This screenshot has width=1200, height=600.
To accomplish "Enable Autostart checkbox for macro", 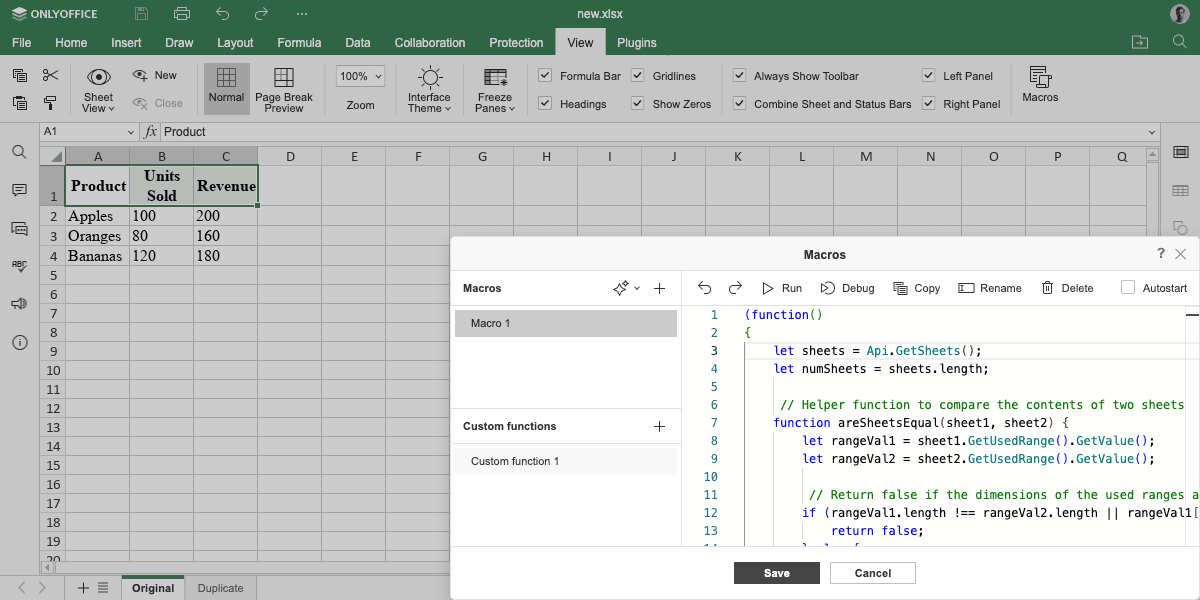I will click(x=1128, y=288).
